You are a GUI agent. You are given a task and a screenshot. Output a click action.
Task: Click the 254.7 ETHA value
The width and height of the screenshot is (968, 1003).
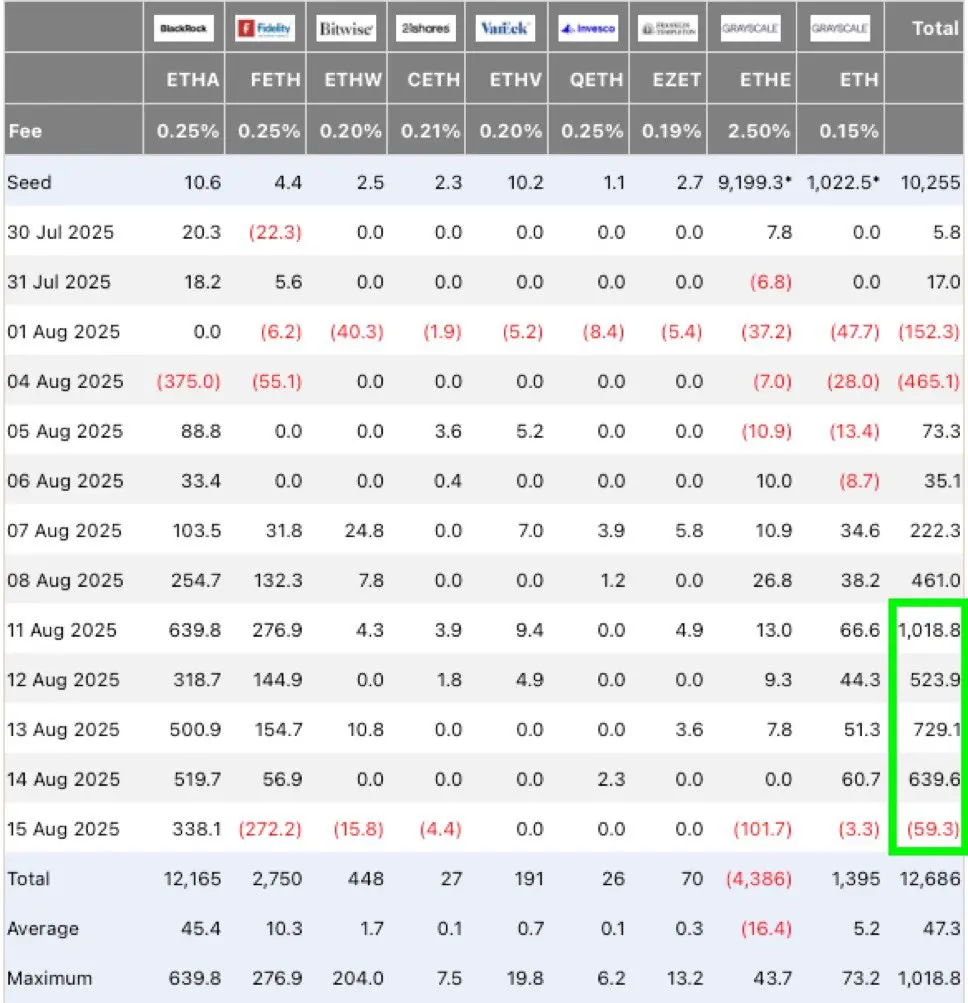[x=196, y=580]
